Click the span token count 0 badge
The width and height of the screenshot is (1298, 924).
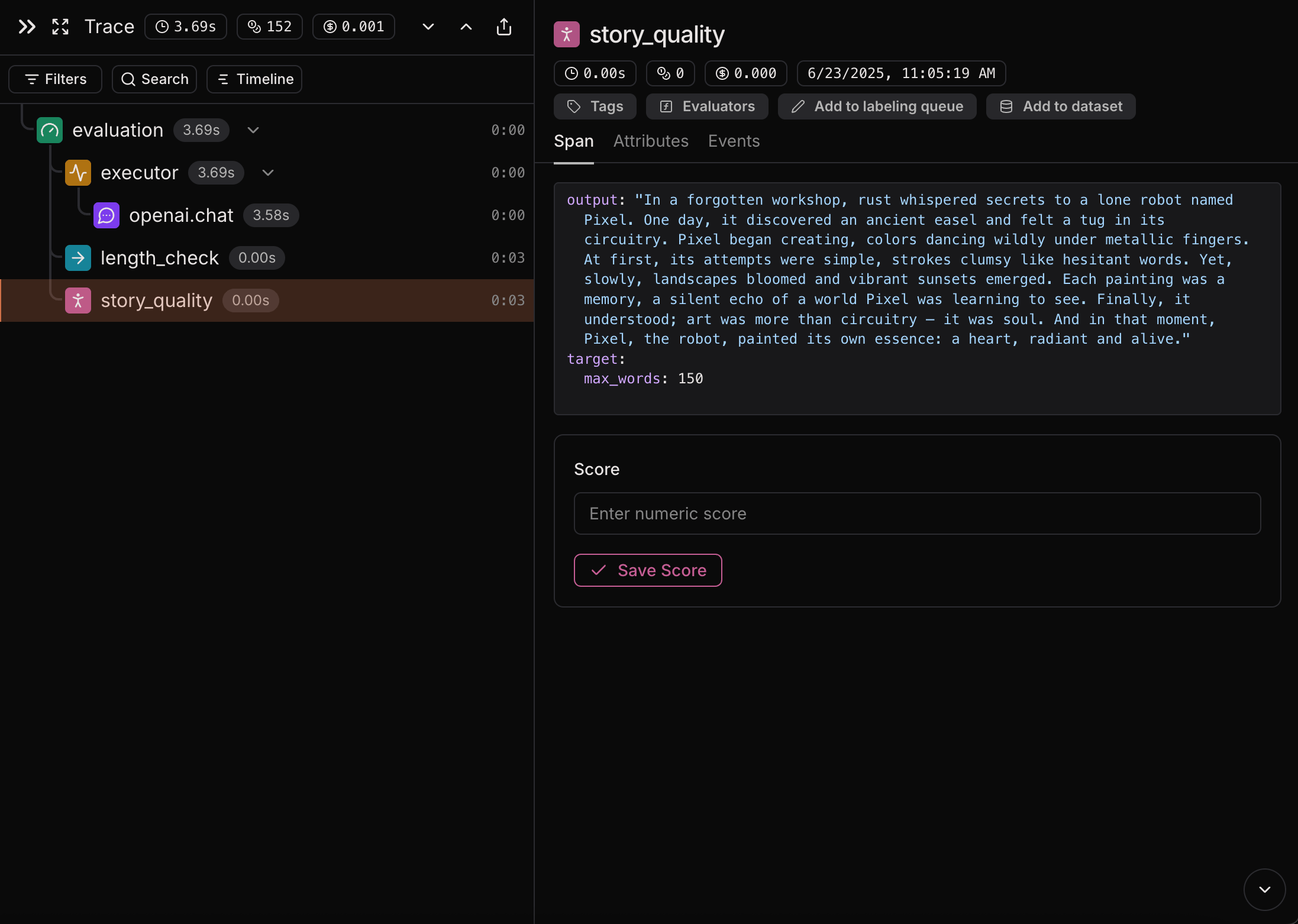pyautogui.click(x=670, y=73)
